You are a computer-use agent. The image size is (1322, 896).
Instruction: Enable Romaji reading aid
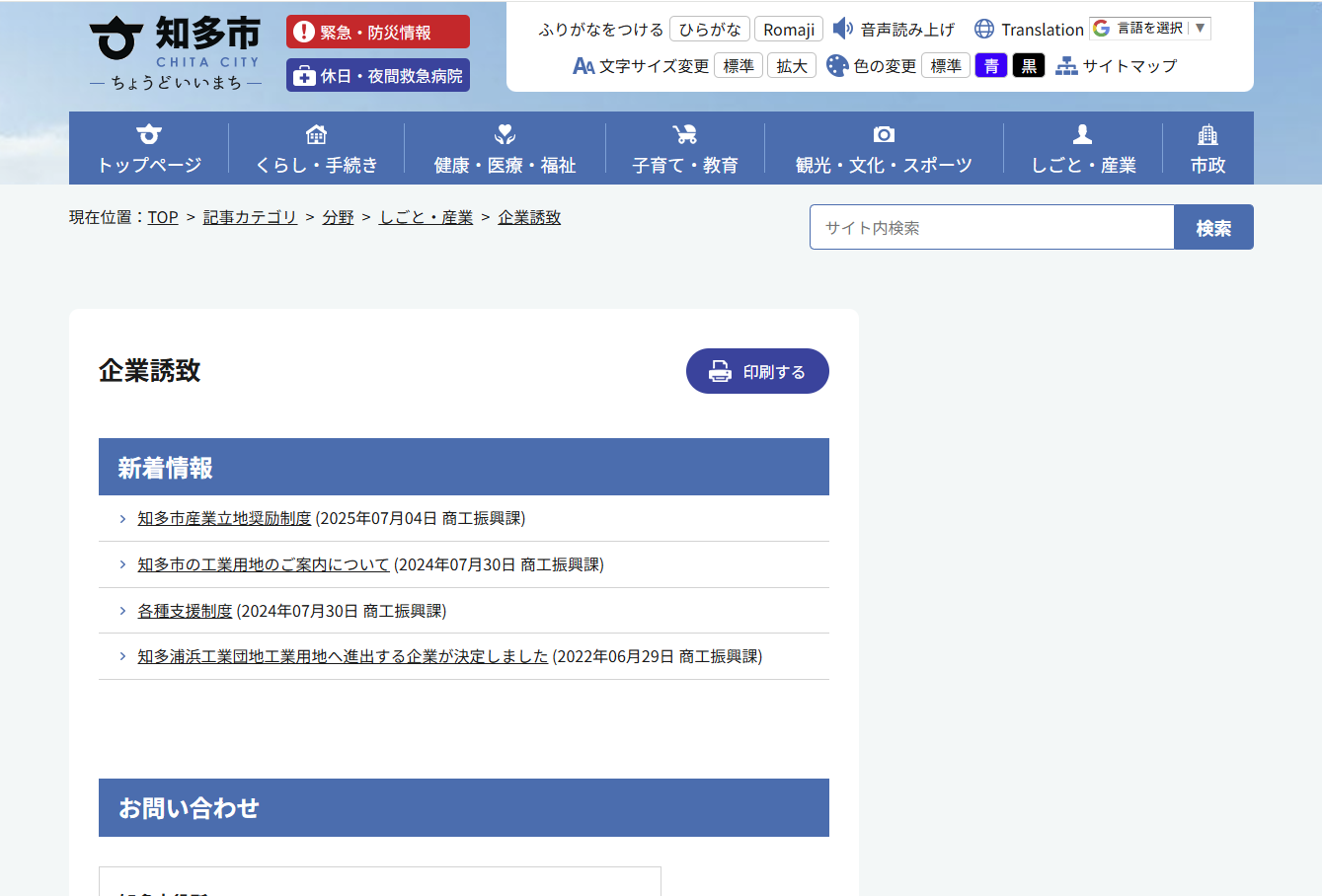(789, 30)
